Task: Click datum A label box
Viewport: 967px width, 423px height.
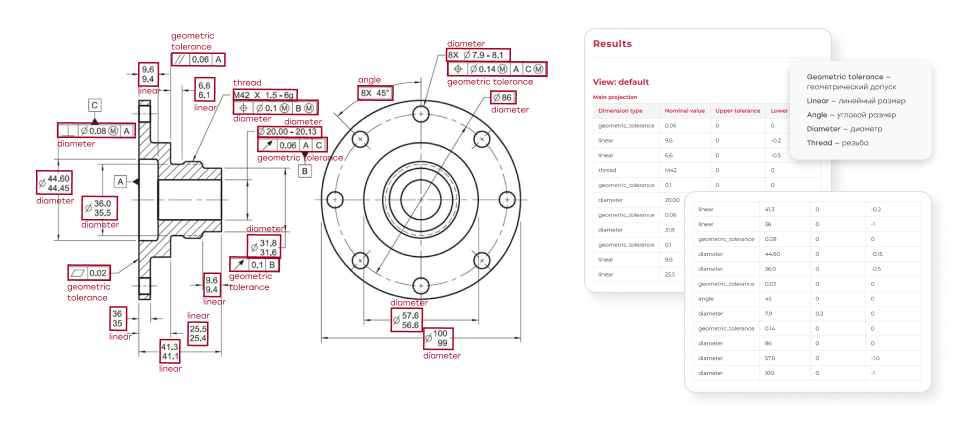Action: tap(120, 182)
